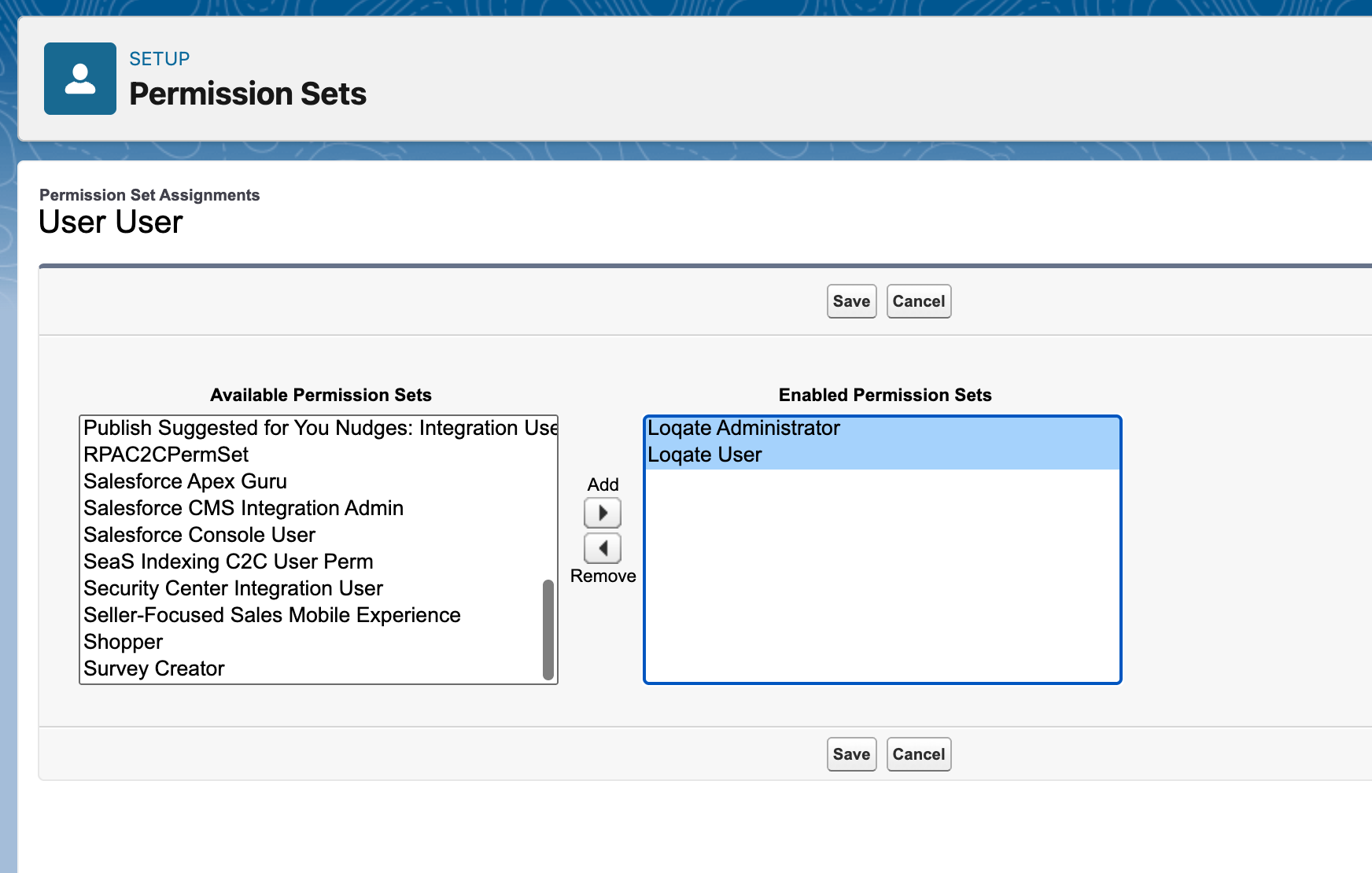The width and height of the screenshot is (1372, 873).
Task: Select Loqate User in enabled list
Action: (x=882, y=455)
